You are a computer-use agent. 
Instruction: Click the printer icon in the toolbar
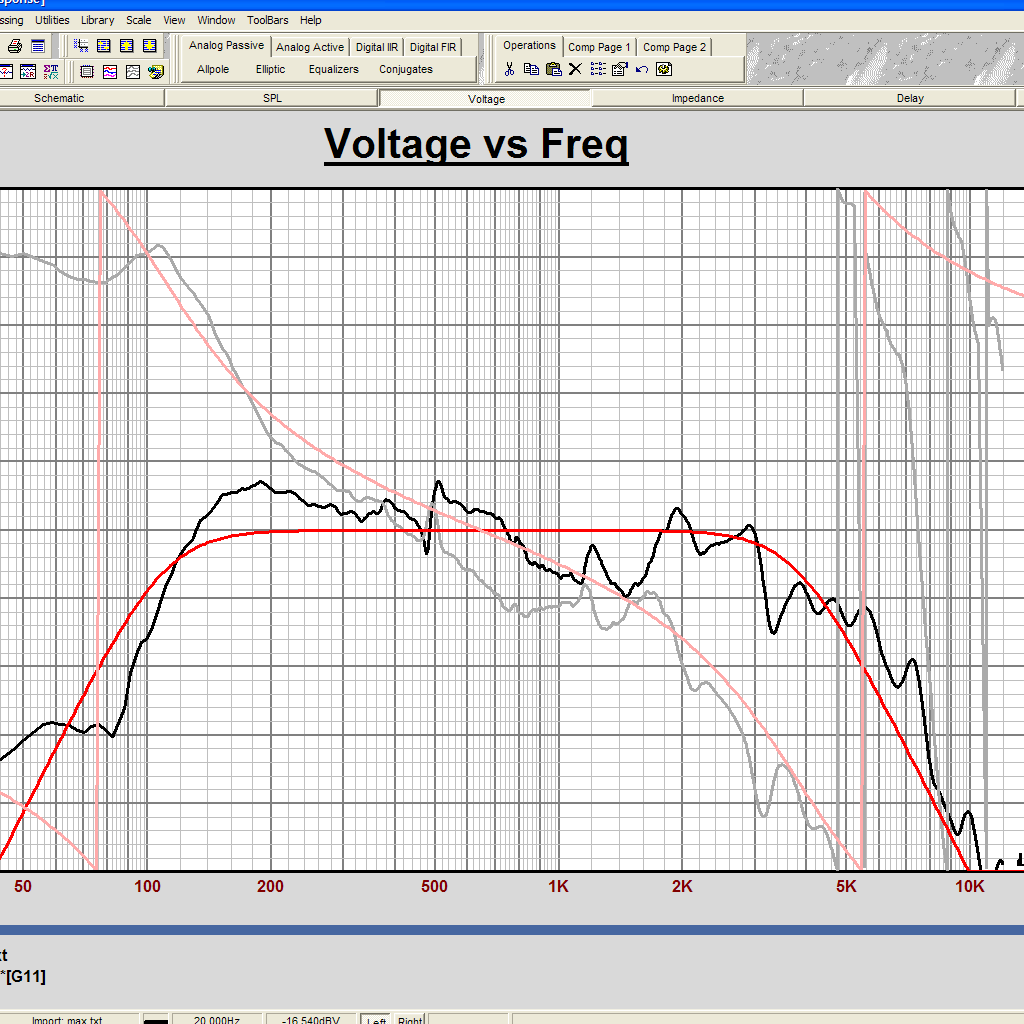pos(14,46)
